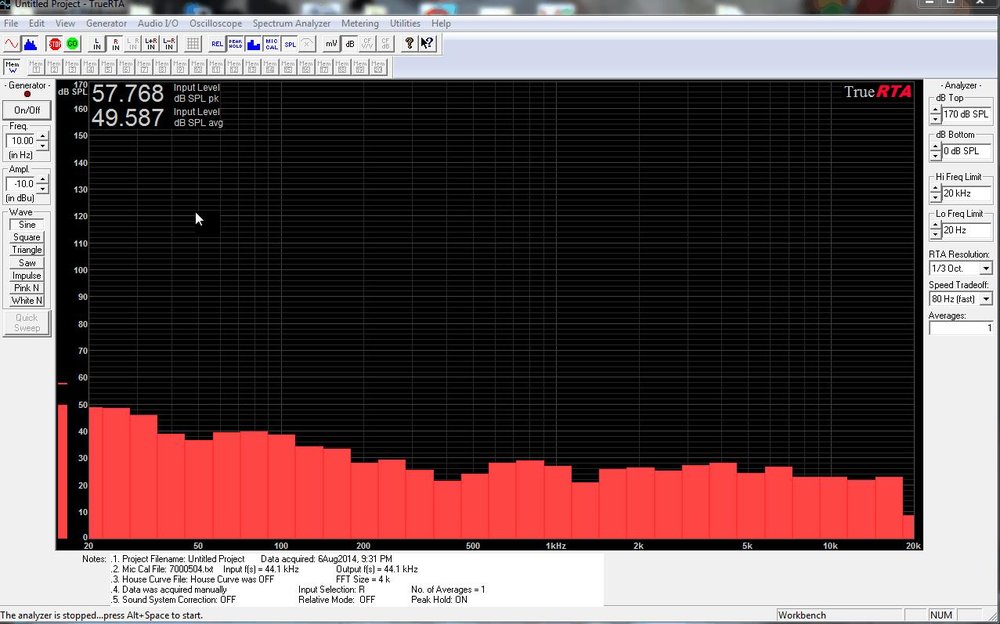Click the red input level meter bar
Image resolution: width=1000 pixels, height=624 pixels.
62,472
